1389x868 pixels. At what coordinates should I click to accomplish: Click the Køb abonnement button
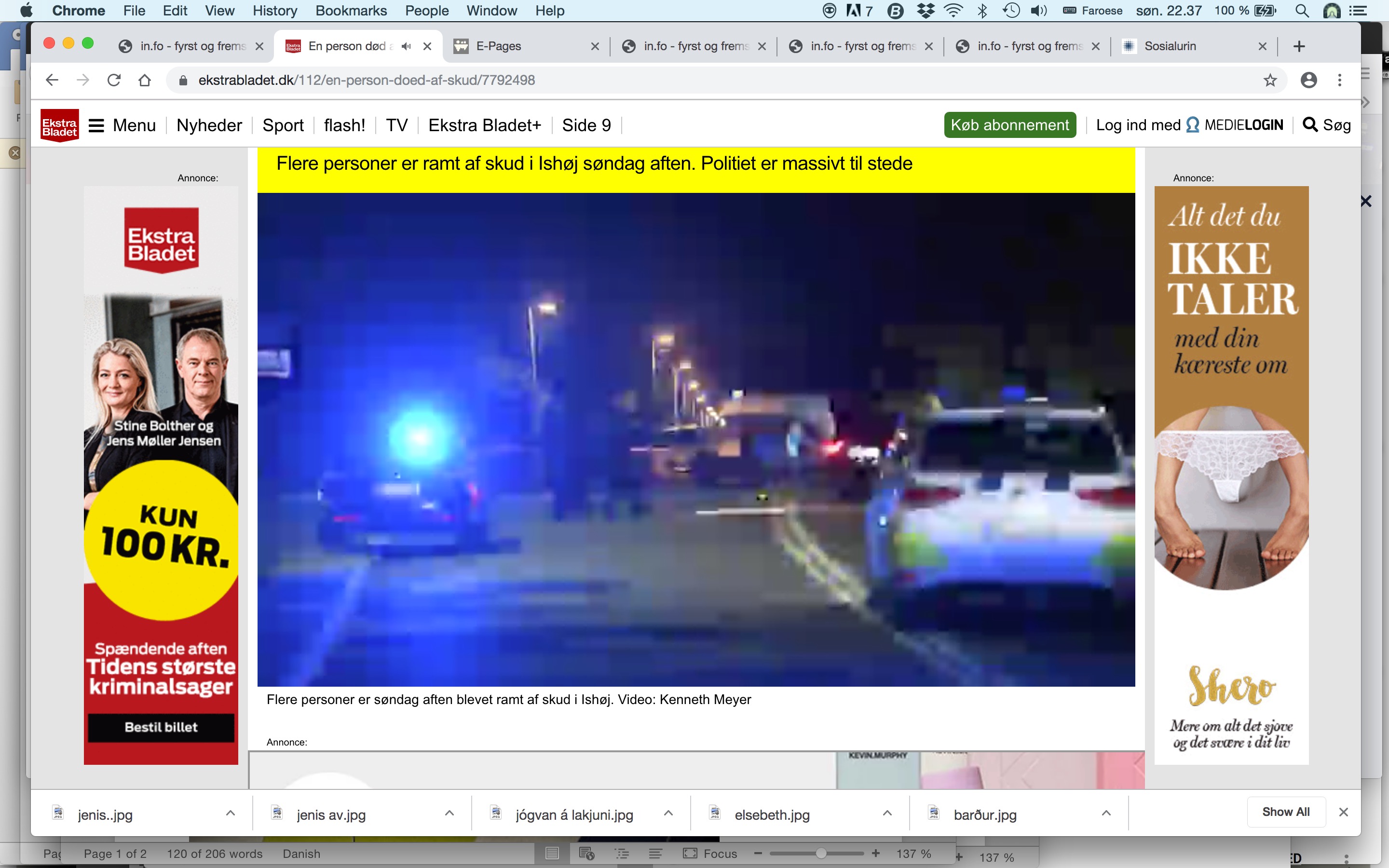click(x=1009, y=125)
